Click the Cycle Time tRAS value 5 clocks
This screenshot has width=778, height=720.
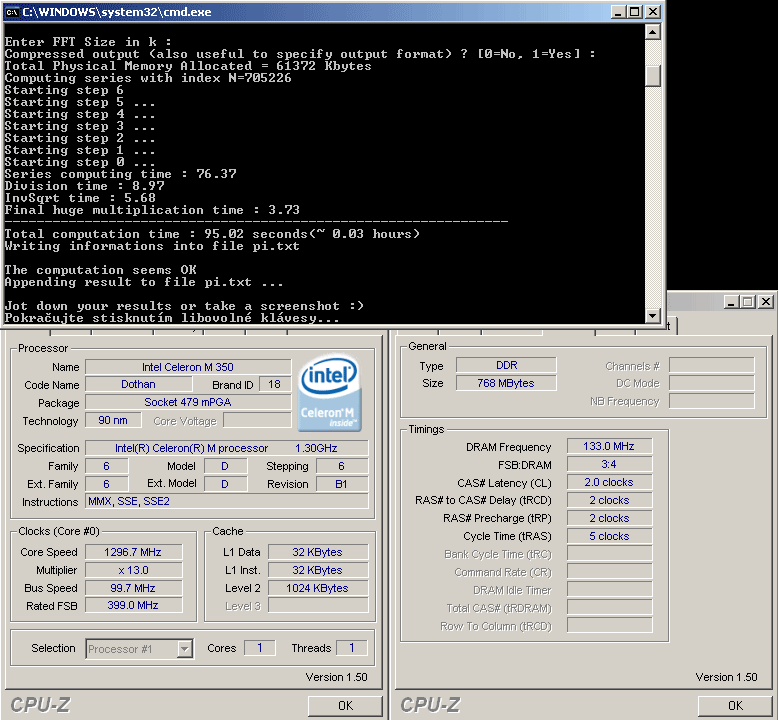[609, 536]
